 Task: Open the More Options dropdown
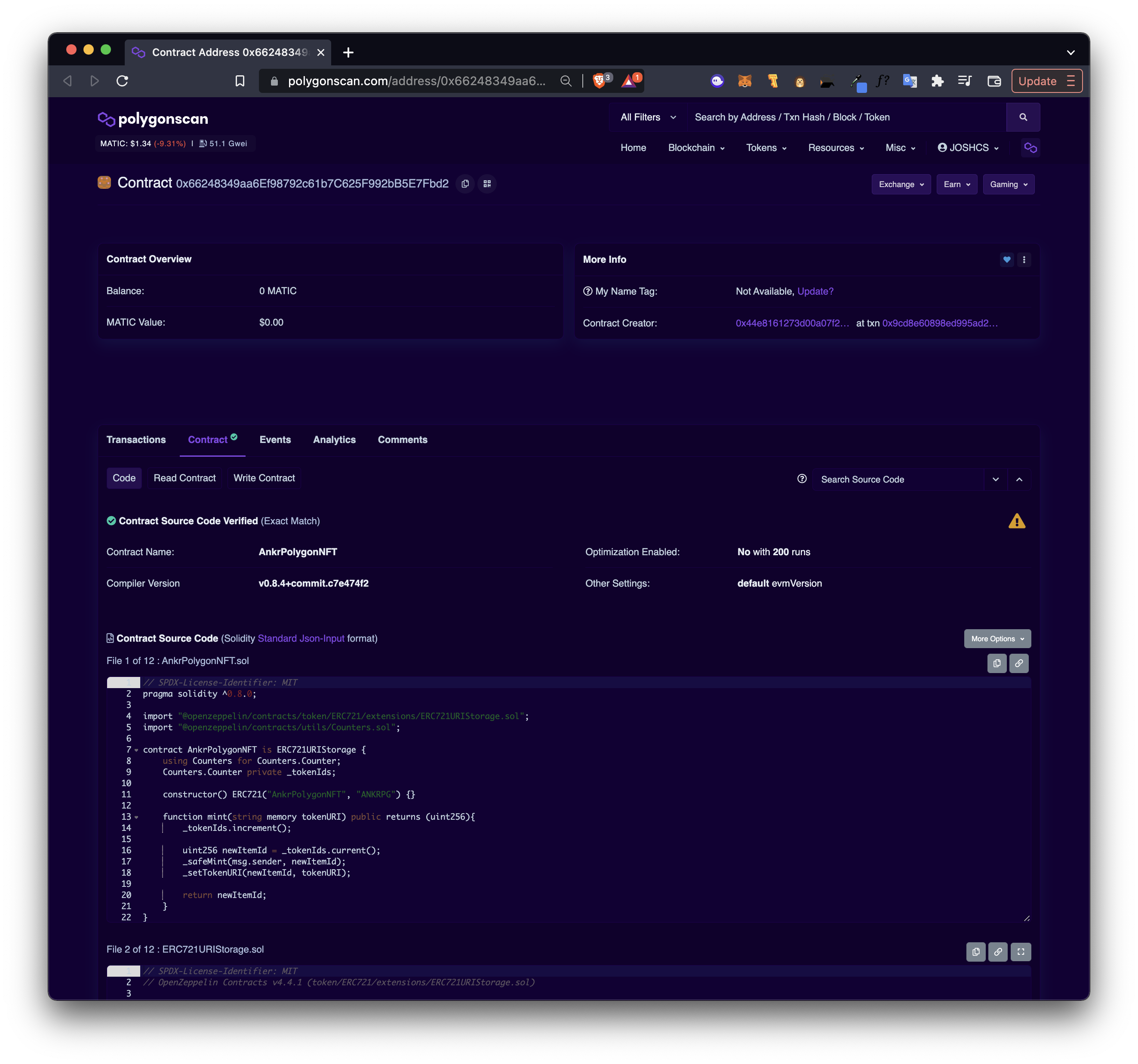click(x=997, y=638)
